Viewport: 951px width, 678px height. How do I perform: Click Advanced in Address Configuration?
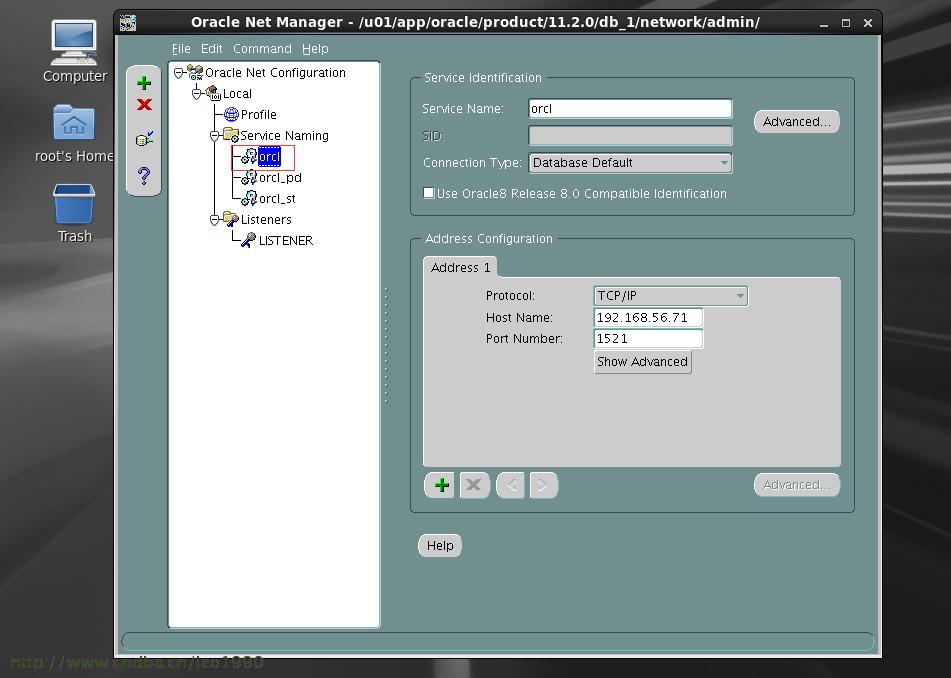(796, 485)
